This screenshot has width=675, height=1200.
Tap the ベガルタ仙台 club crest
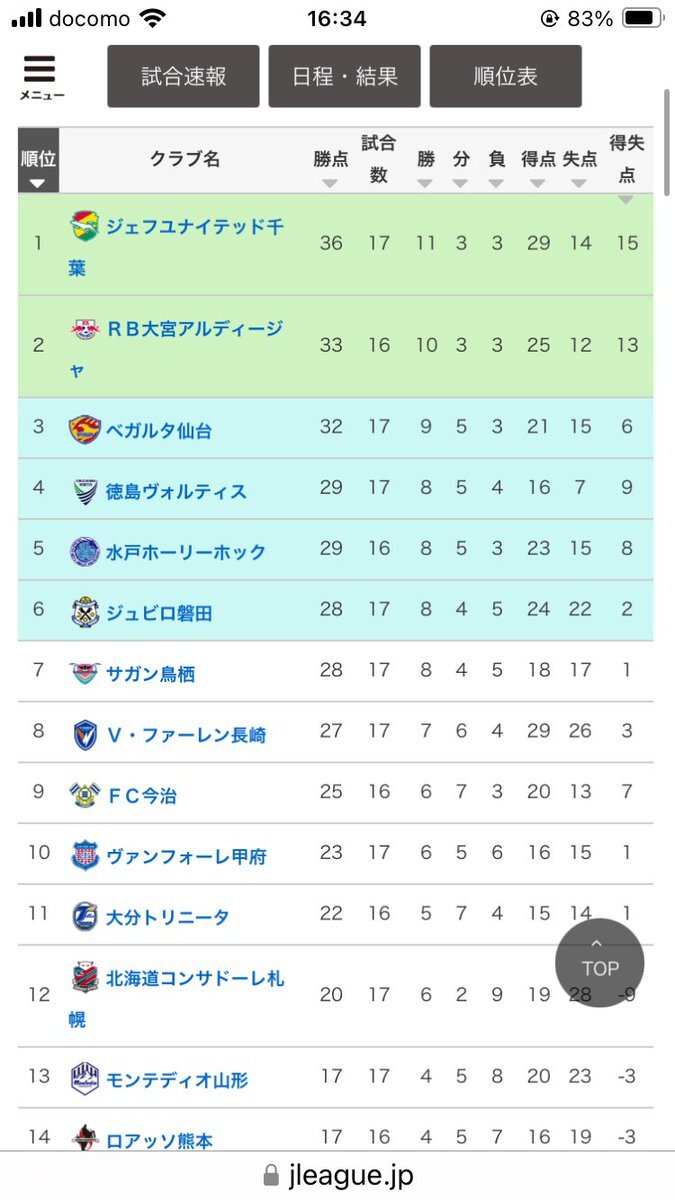tap(85, 430)
